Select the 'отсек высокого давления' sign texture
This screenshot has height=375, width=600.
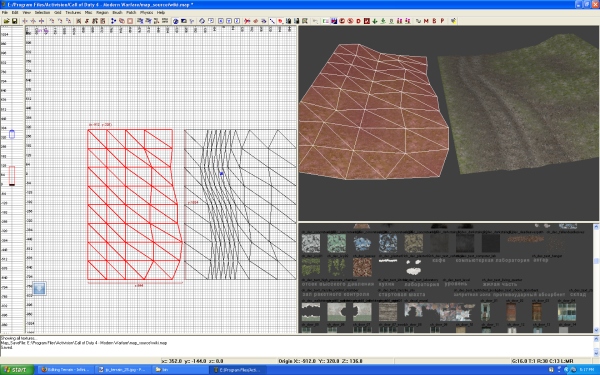coord(338,284)
